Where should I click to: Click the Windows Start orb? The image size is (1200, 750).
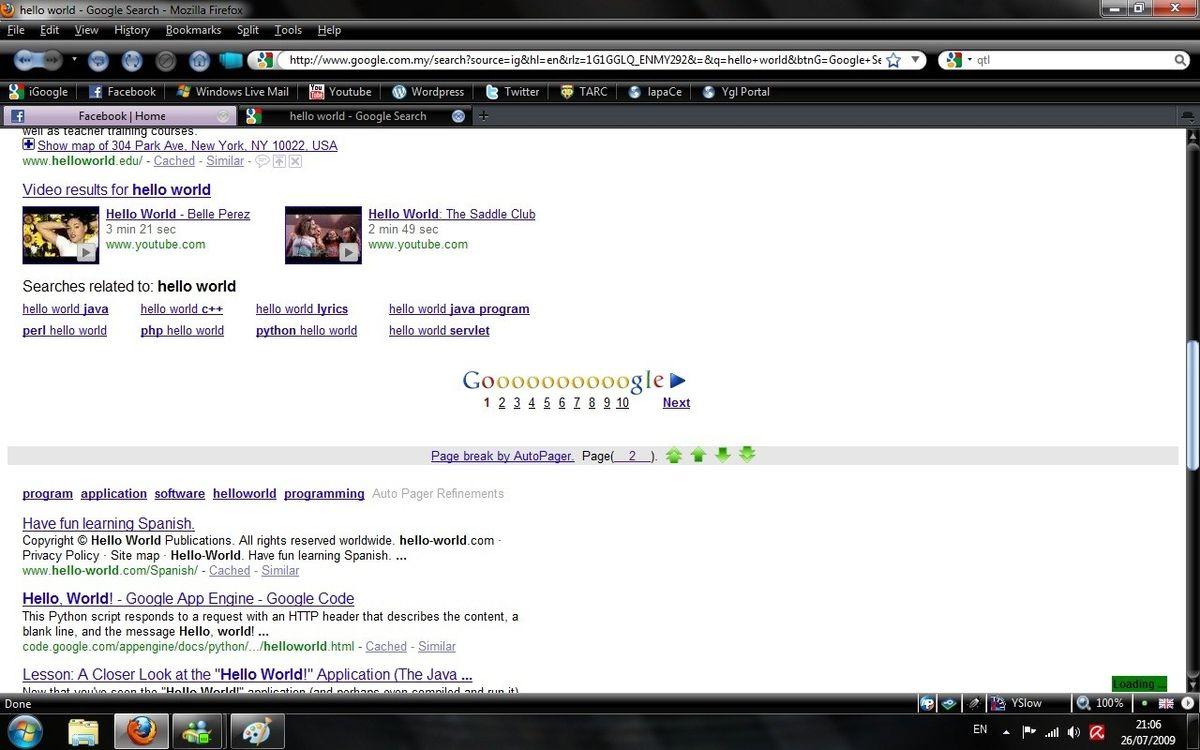[x=24, y=731]
